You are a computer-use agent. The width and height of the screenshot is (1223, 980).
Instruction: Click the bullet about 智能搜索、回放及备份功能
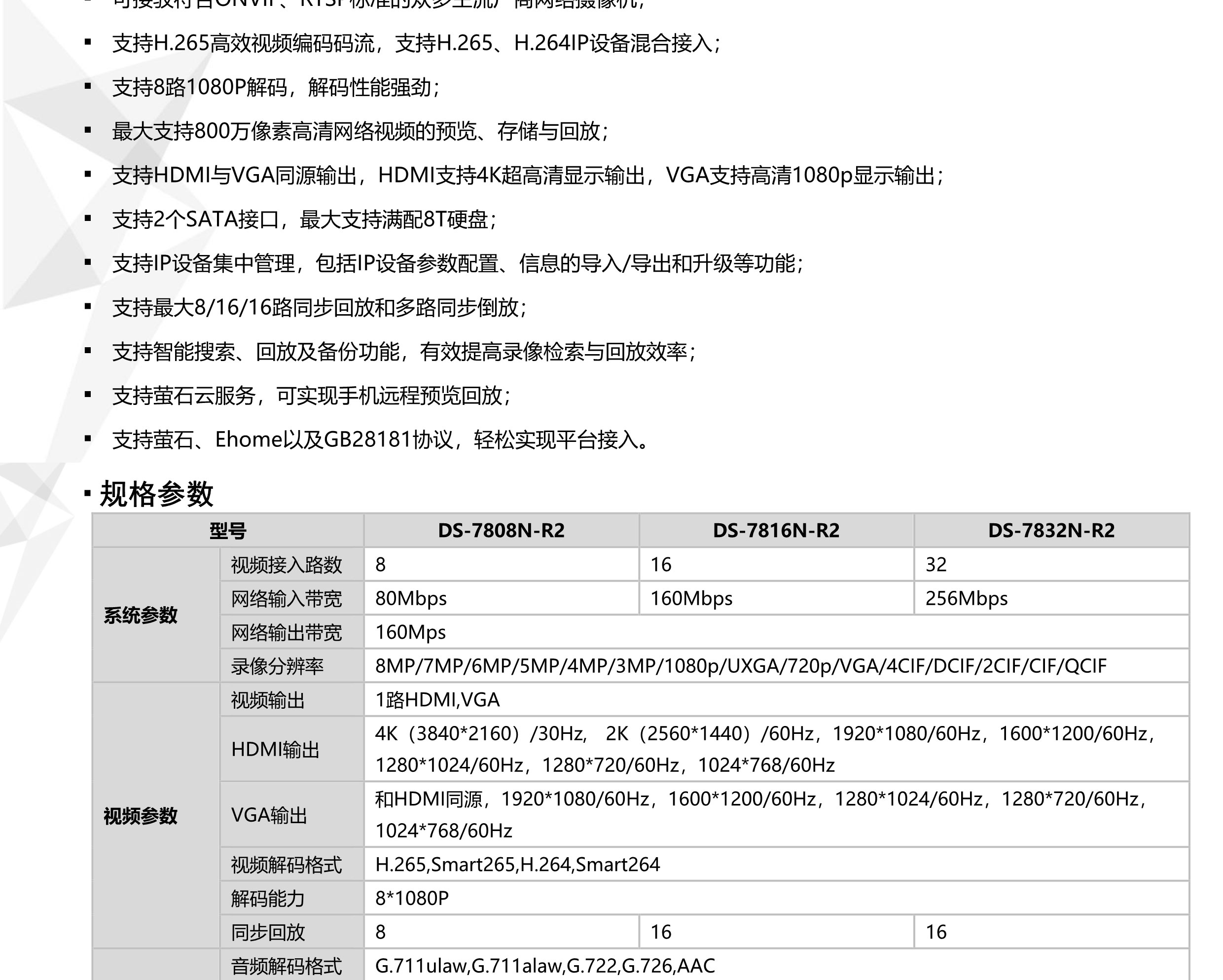[x=404, y=352]
